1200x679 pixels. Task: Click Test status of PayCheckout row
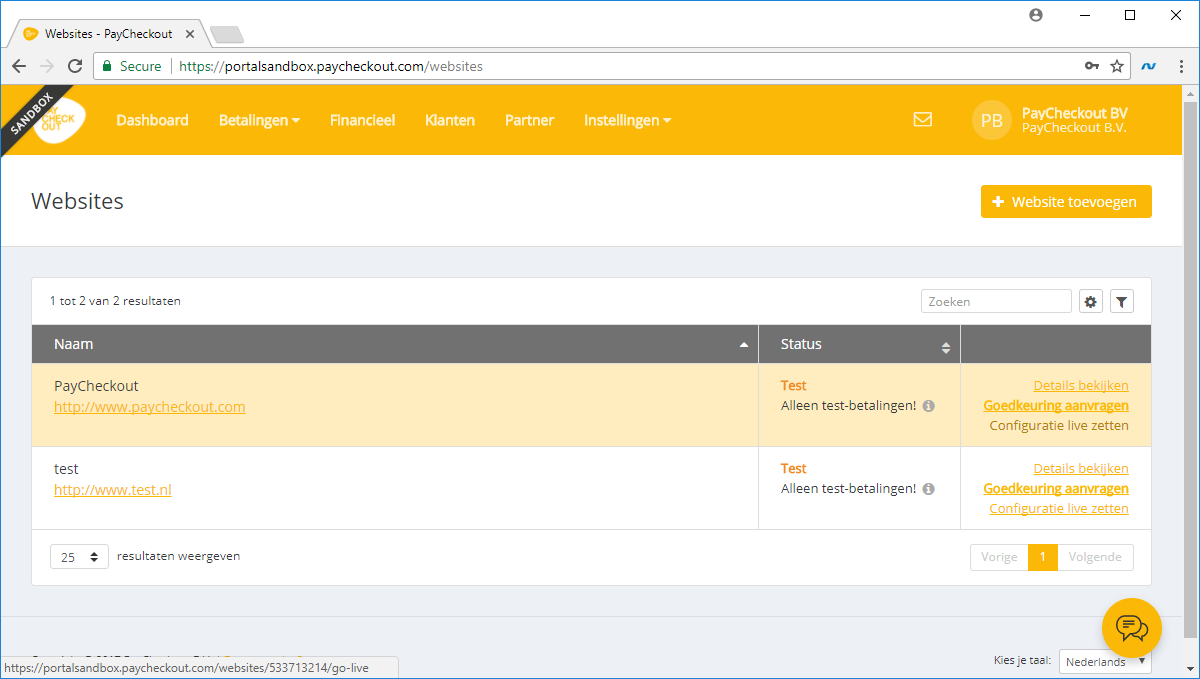[x=793, y=386]
